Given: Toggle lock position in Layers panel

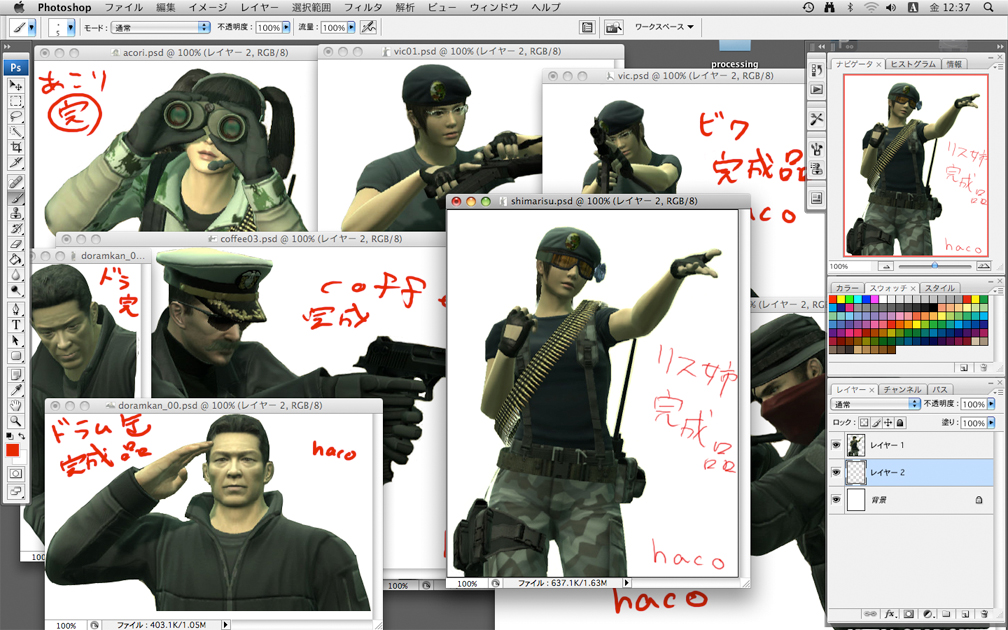Looking at the screenshot, I should (888, 422).
